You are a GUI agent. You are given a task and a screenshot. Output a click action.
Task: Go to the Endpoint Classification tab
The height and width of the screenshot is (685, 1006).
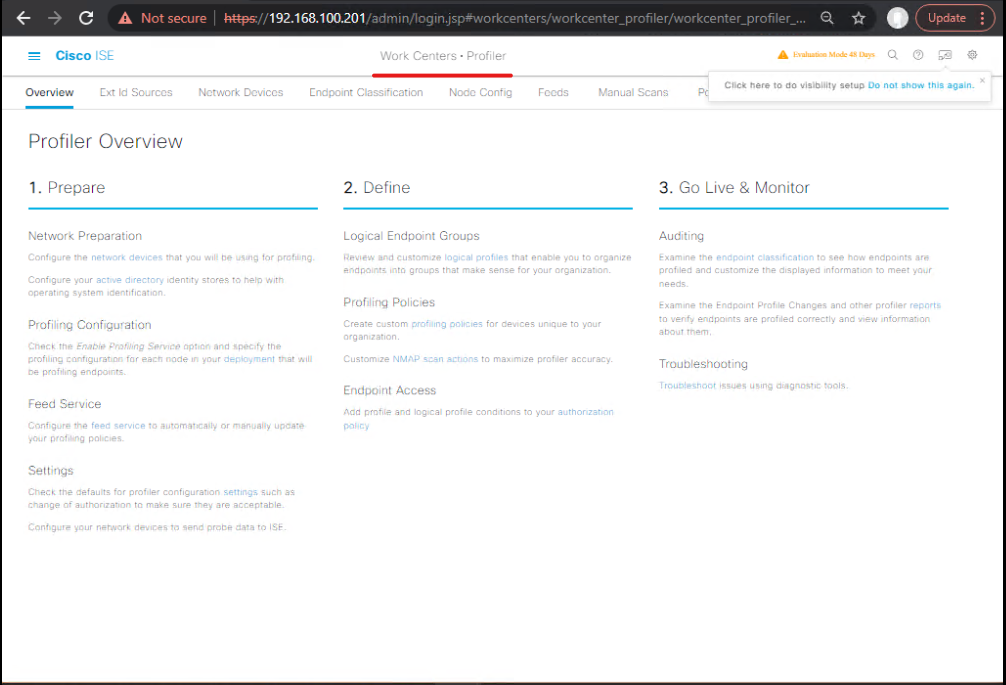coord(366,92)
